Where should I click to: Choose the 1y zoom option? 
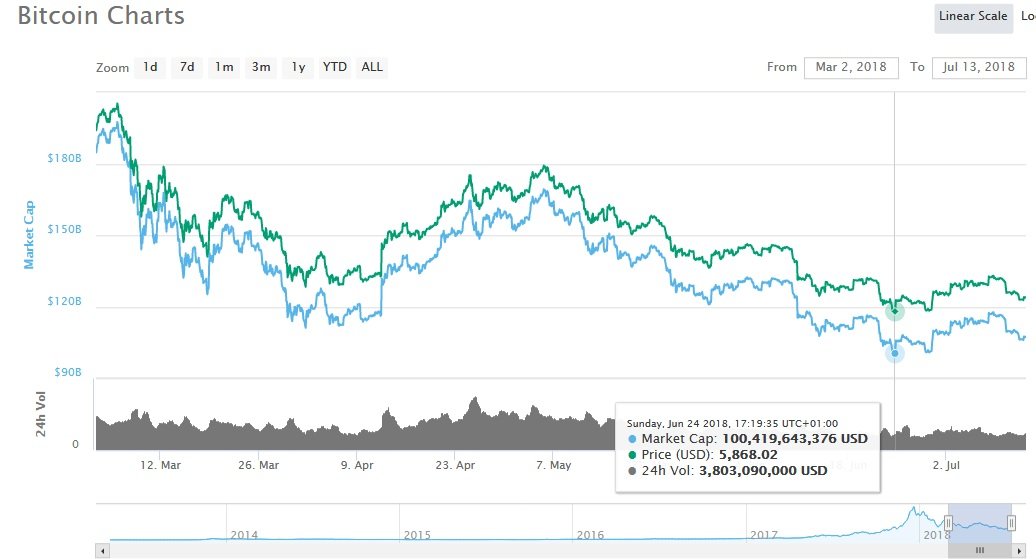[298, 67]
